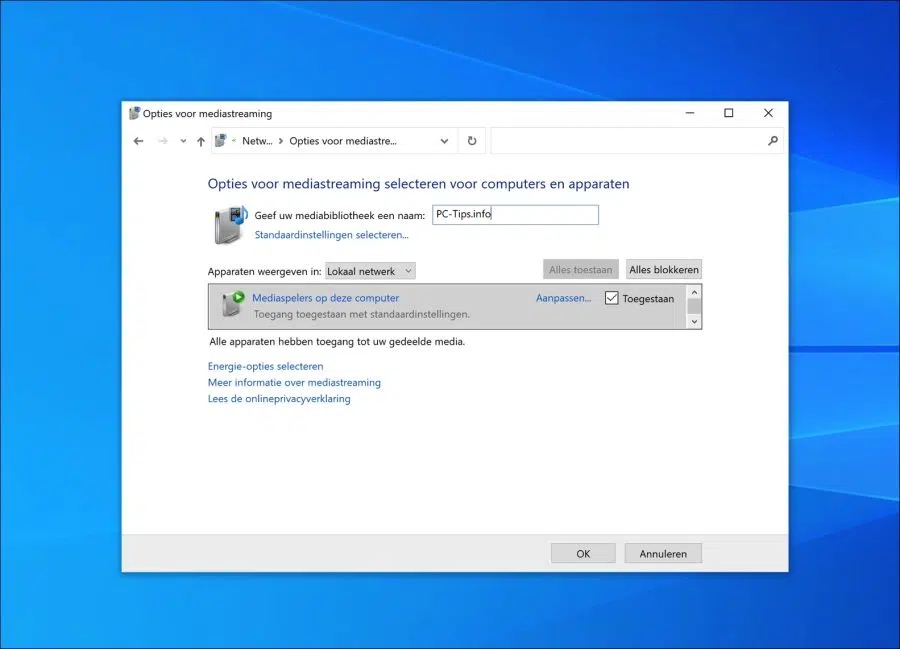This screenshot has width=900, height=649.
Task: Open recent locations chevron beside forward arrow
Action: (x=183, y=141)
